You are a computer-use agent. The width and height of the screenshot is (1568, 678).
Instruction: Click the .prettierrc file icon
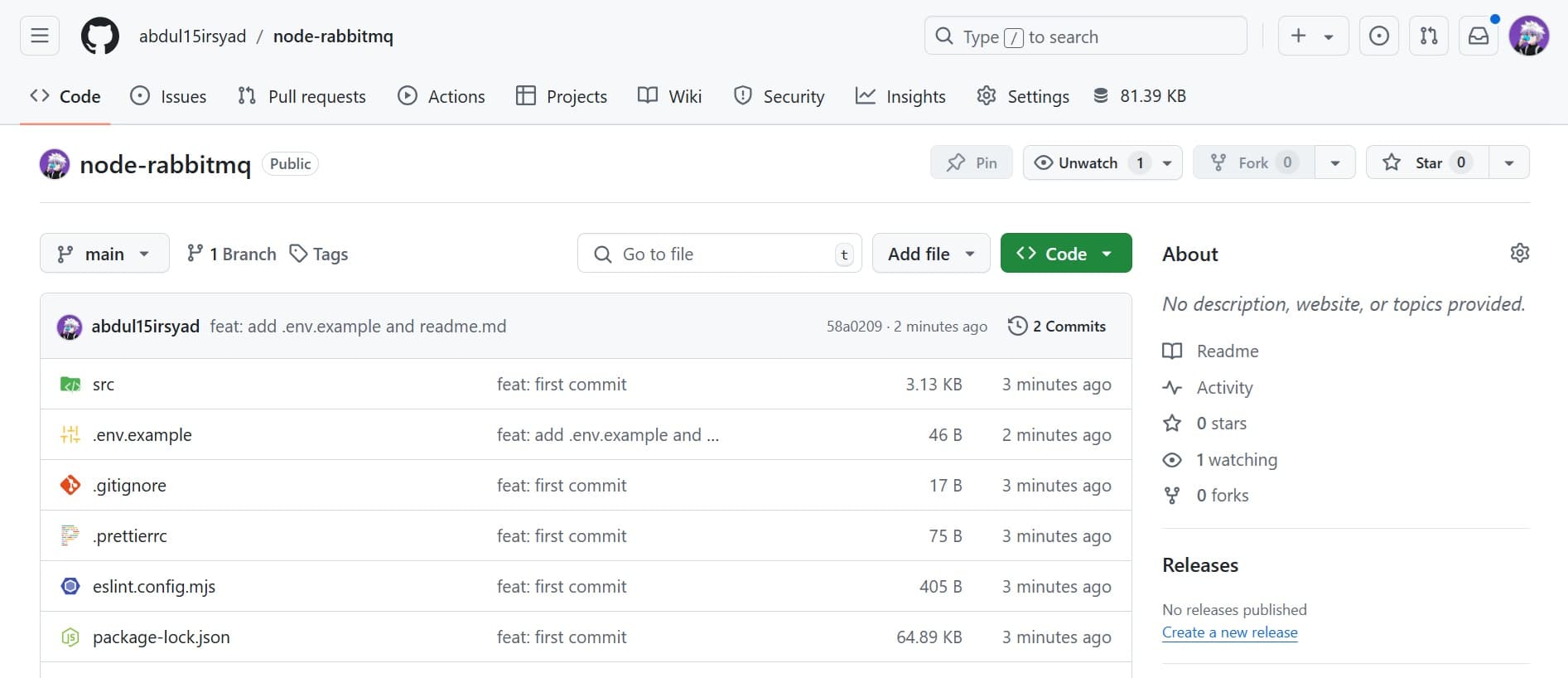pyautogui.click(x=70, y=535)
